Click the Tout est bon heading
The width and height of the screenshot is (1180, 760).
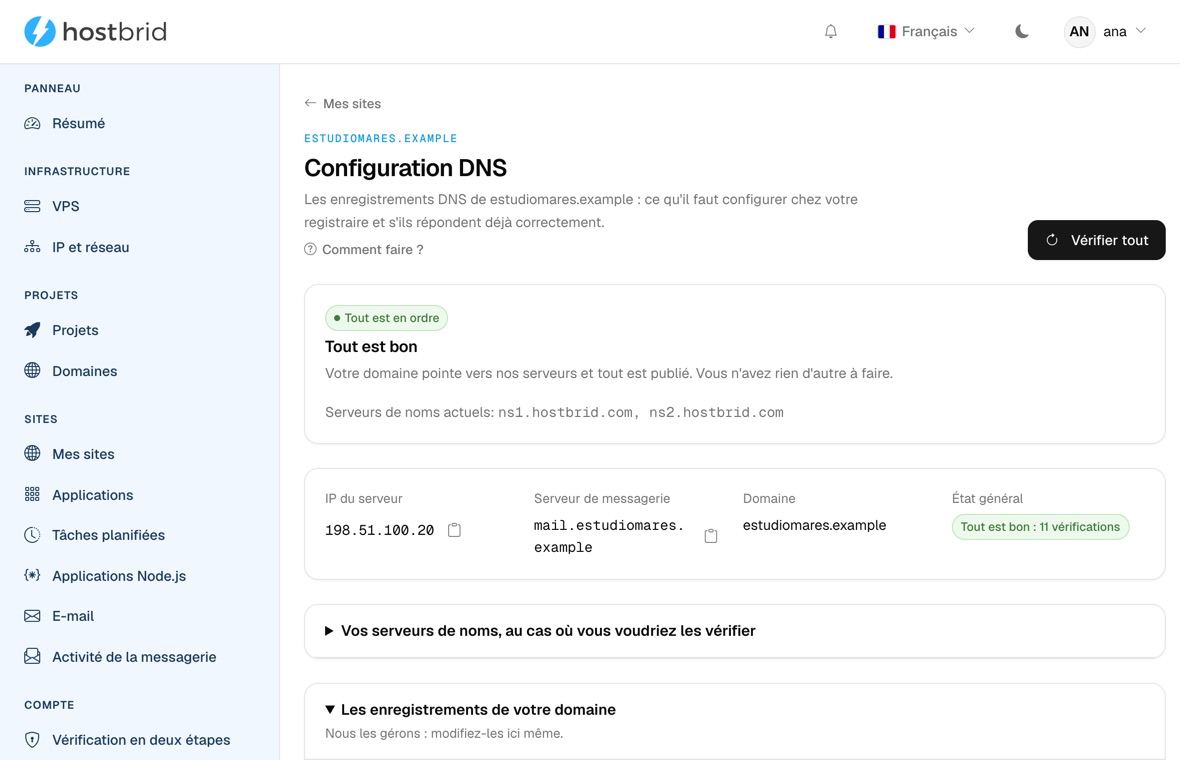pyautogui.click(x=371, y=347)
